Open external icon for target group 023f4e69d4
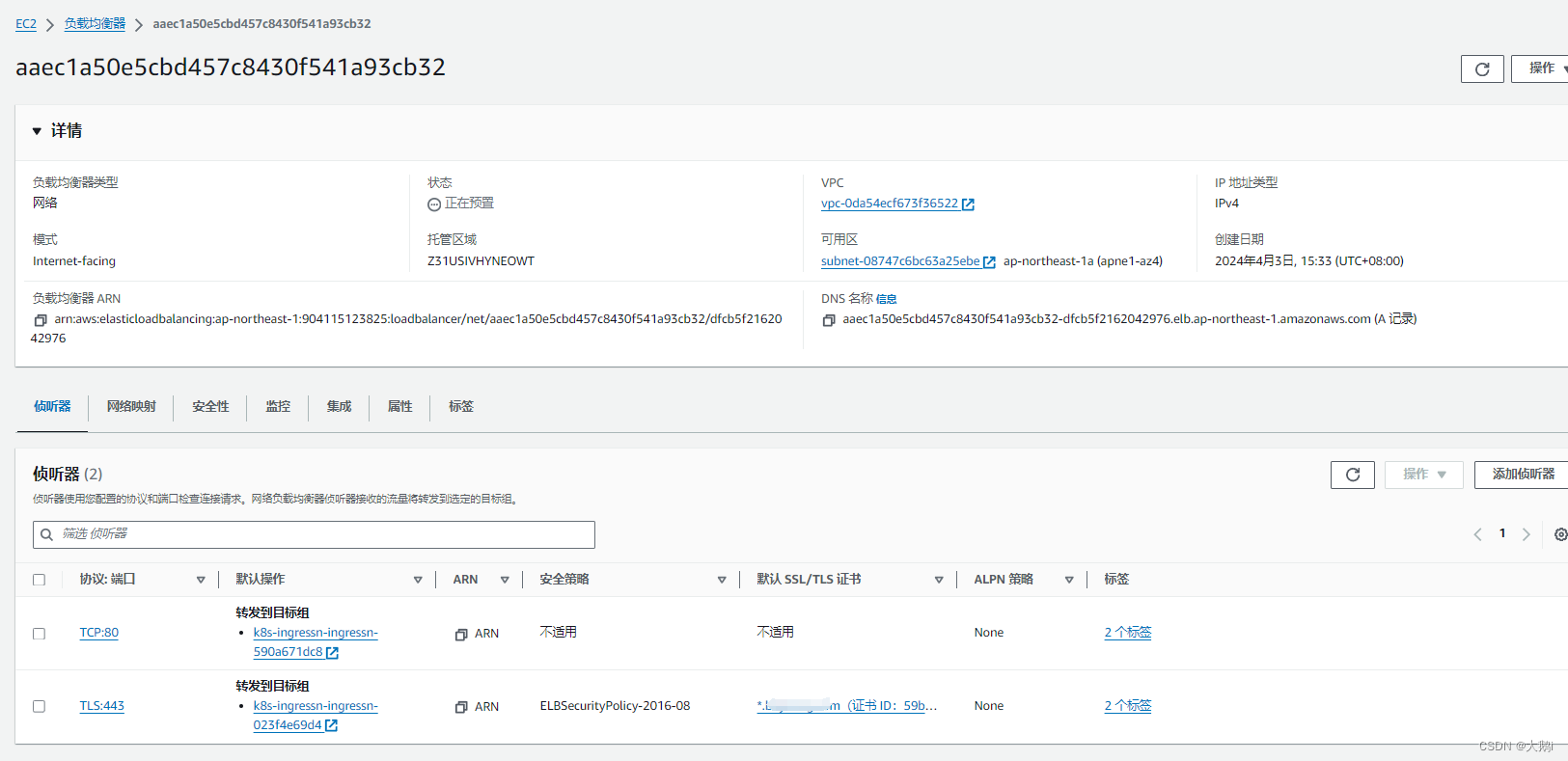 [331, 725]
